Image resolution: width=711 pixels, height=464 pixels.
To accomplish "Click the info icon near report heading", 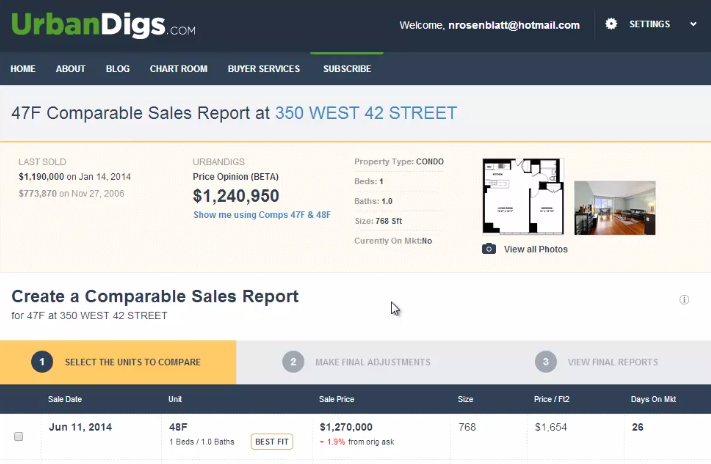I will pos(684,300).
